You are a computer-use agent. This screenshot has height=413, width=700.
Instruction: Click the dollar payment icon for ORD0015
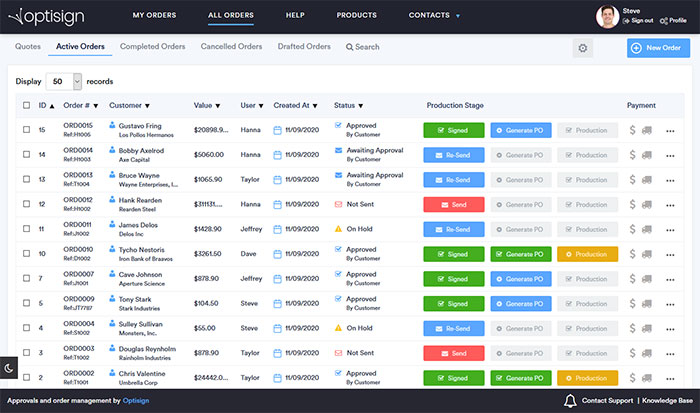[632, 130]
